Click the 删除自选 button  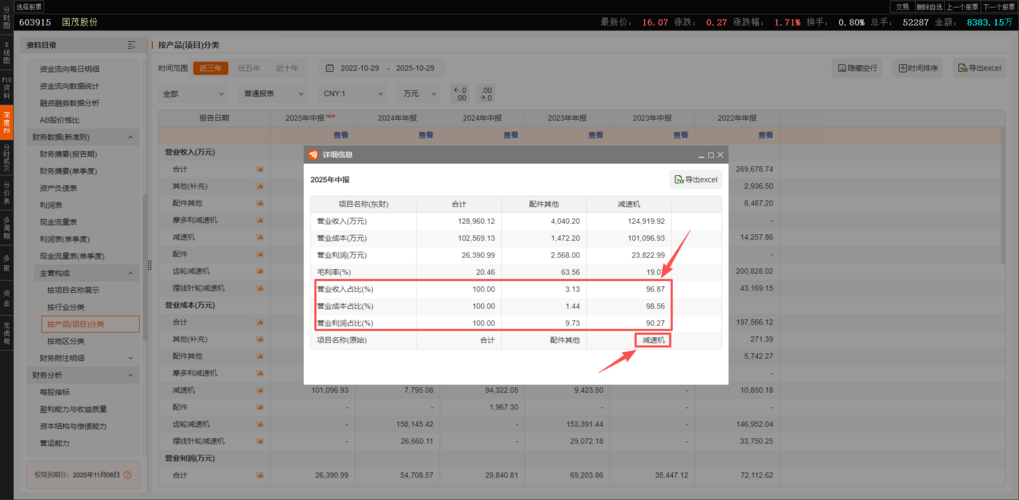coord(929,7)
